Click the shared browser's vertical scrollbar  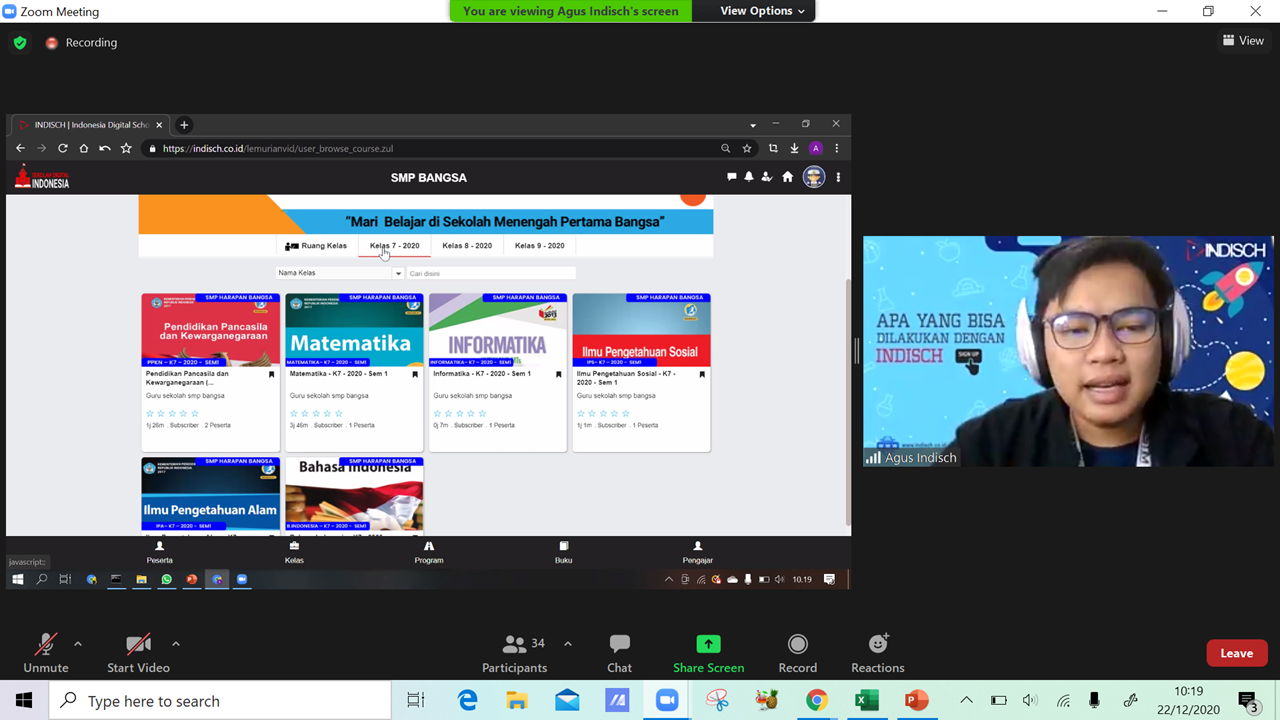click(848, 400)
